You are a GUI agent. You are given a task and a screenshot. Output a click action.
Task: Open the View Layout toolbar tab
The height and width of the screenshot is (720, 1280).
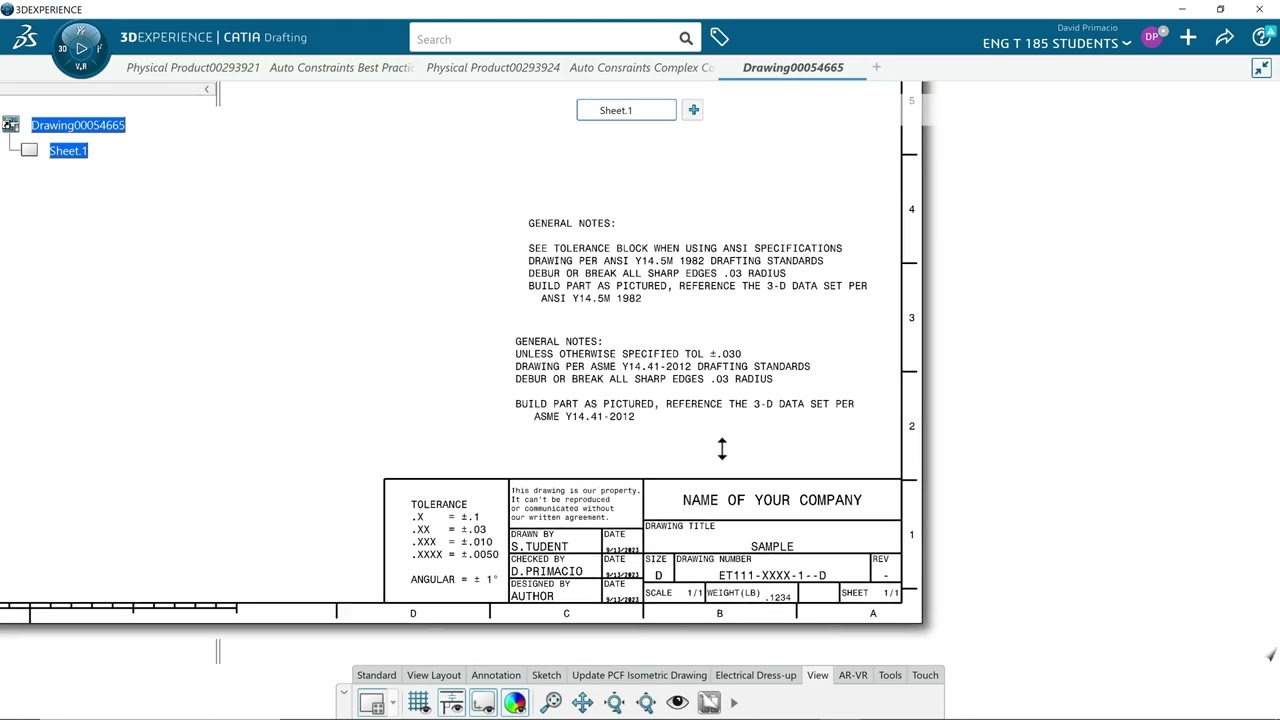434,675
